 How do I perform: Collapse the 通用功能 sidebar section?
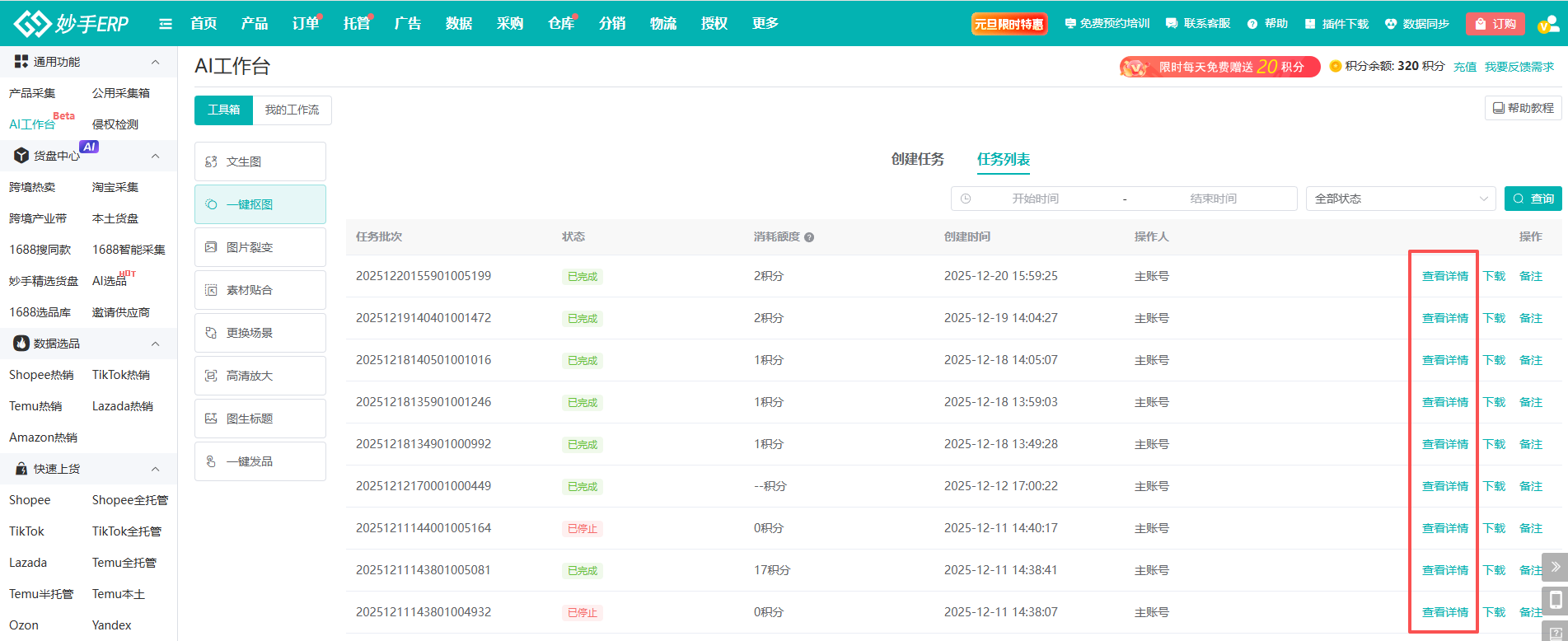point(155,62)
